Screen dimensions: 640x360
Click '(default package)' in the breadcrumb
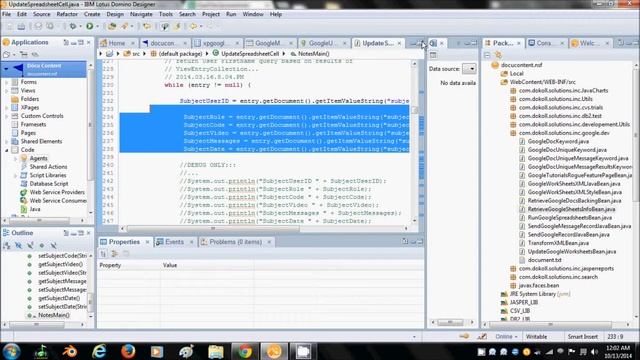point(180,54)
